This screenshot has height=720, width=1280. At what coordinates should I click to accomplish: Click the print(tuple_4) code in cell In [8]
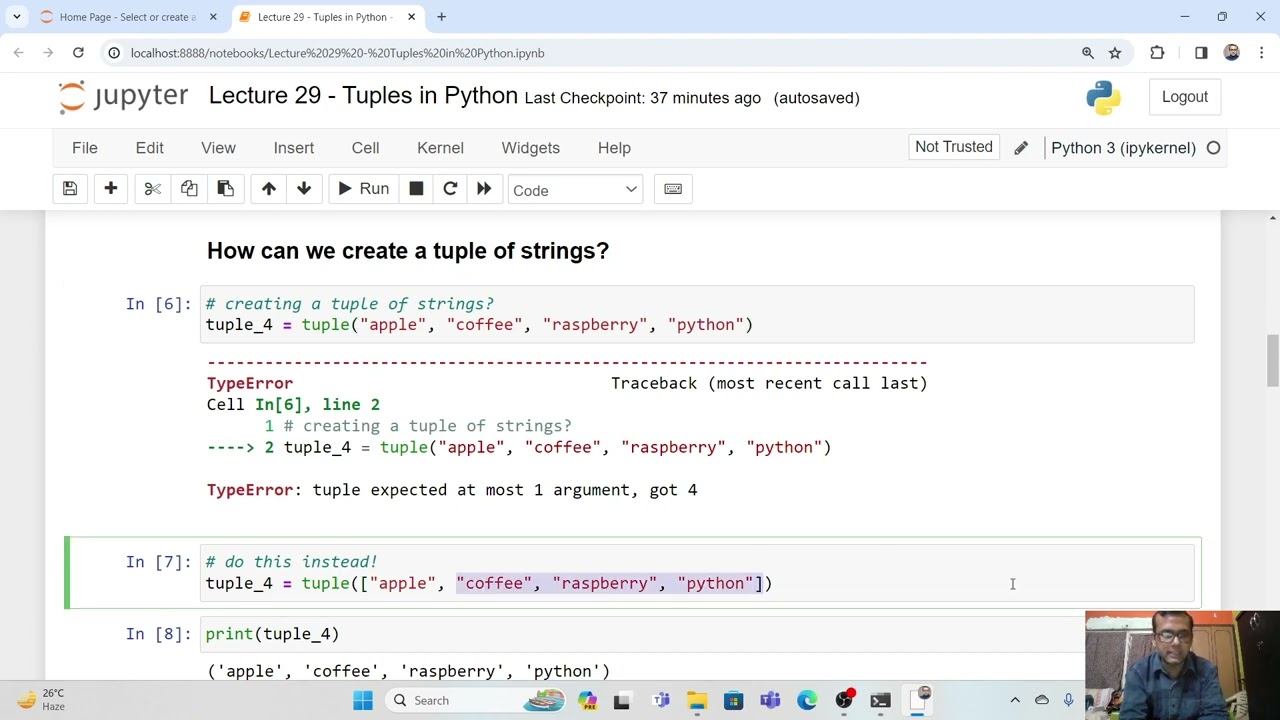click(x=272, y=634)
